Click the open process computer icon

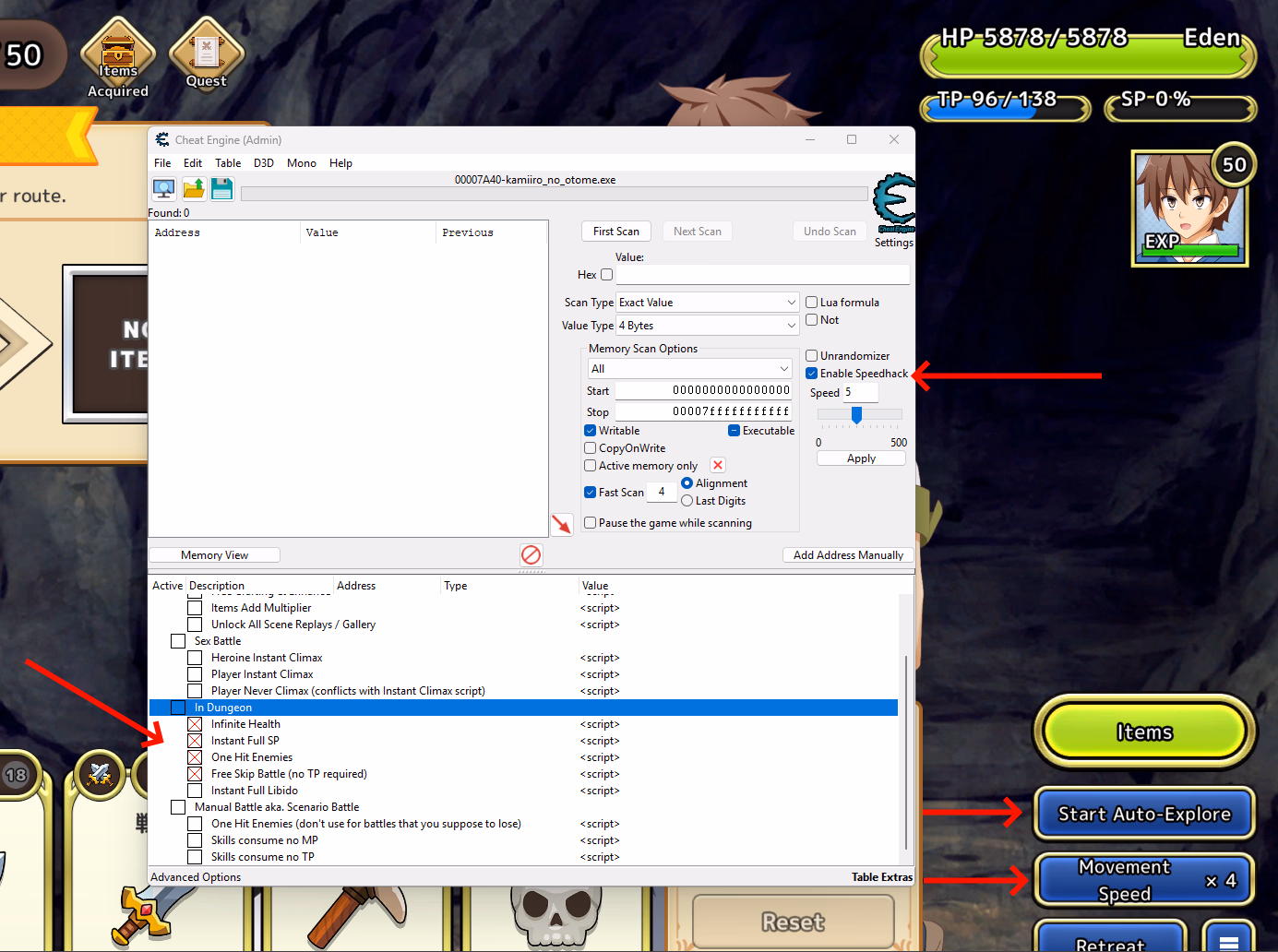[164, 189]
